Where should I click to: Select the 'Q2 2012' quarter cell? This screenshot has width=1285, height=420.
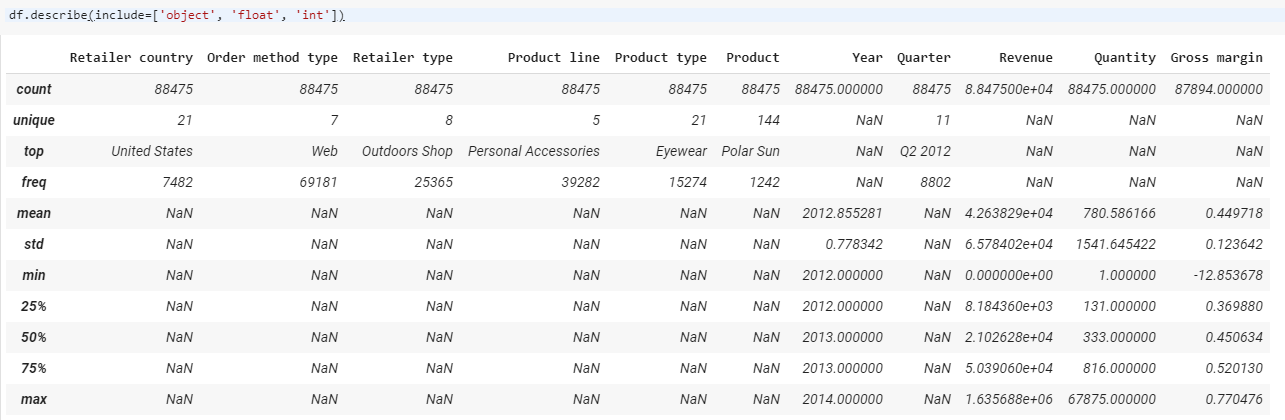[924, 151]
